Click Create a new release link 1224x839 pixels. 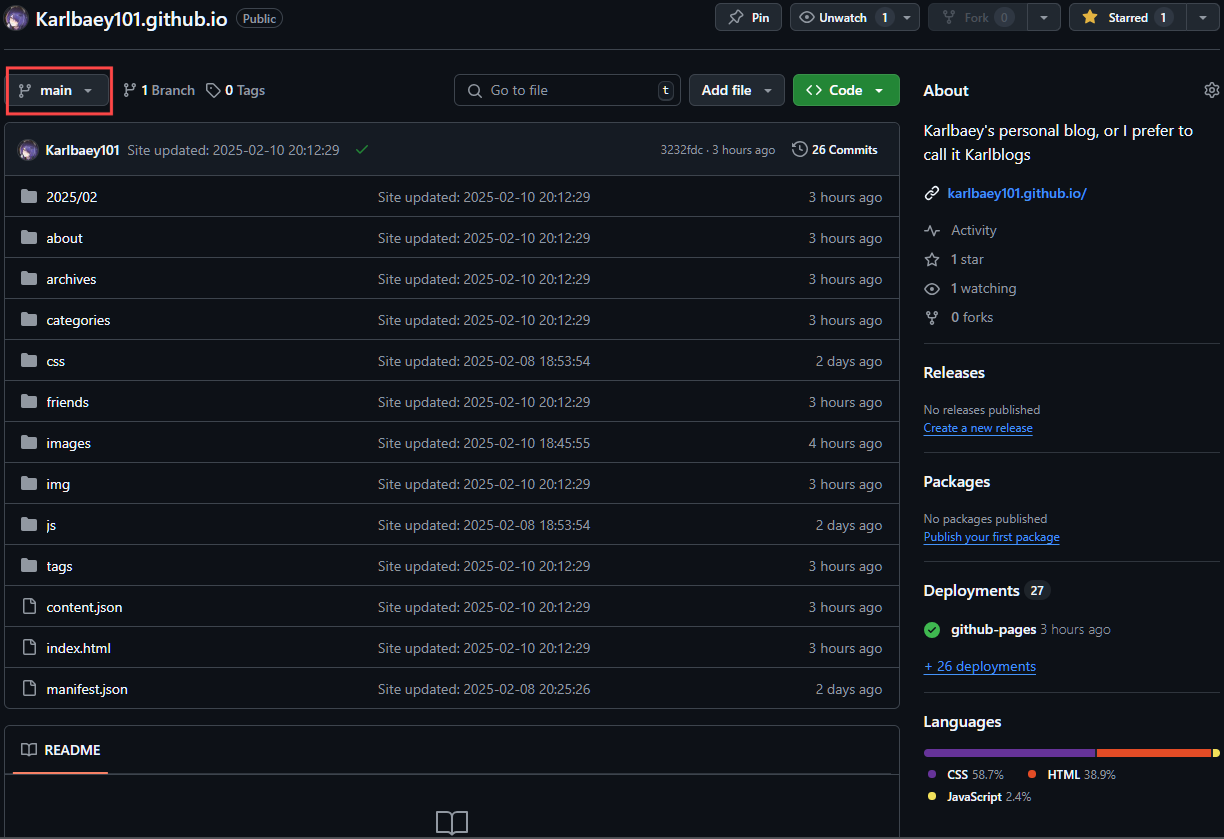(977, 428)
